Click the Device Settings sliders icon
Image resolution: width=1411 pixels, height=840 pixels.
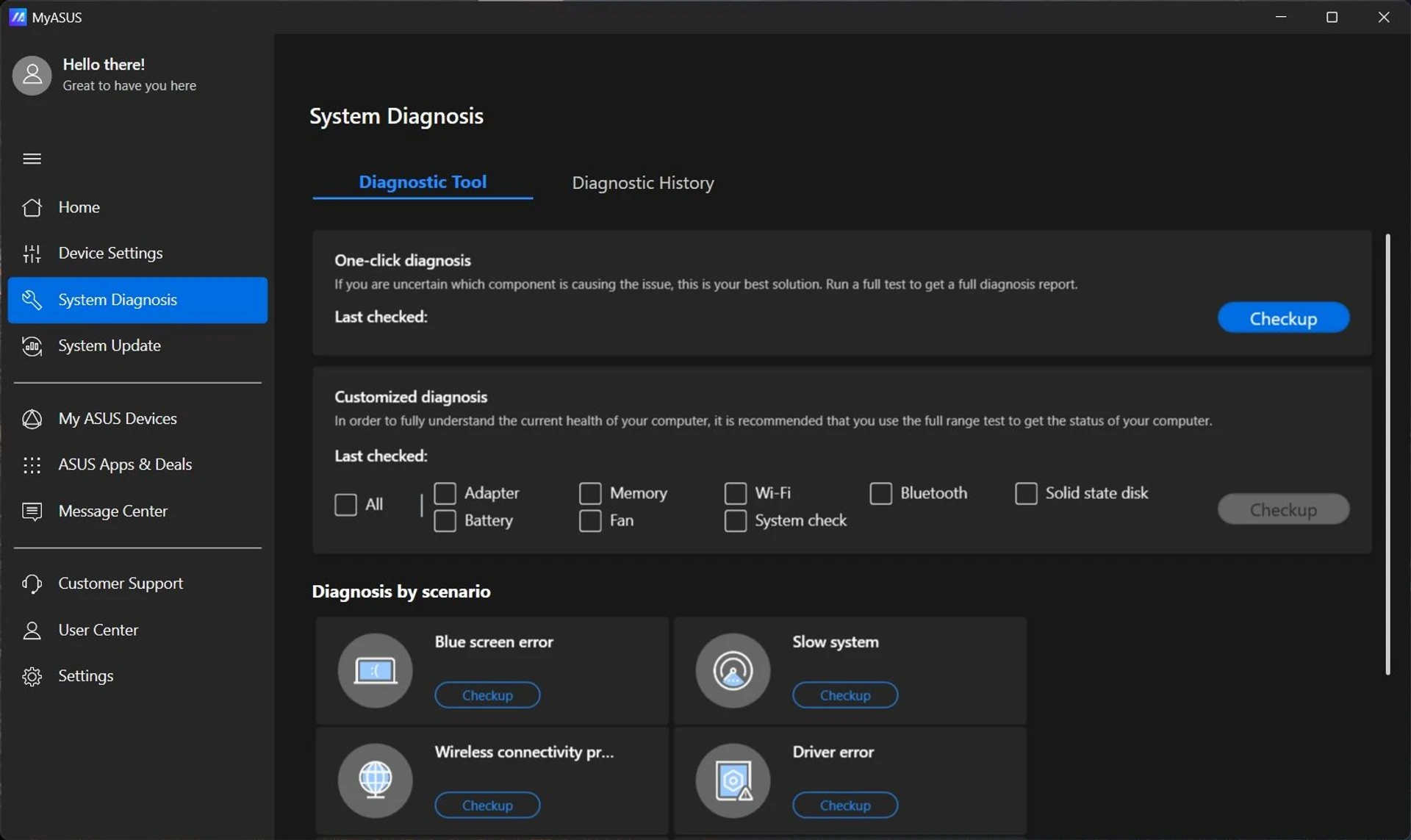coord(32,253)
